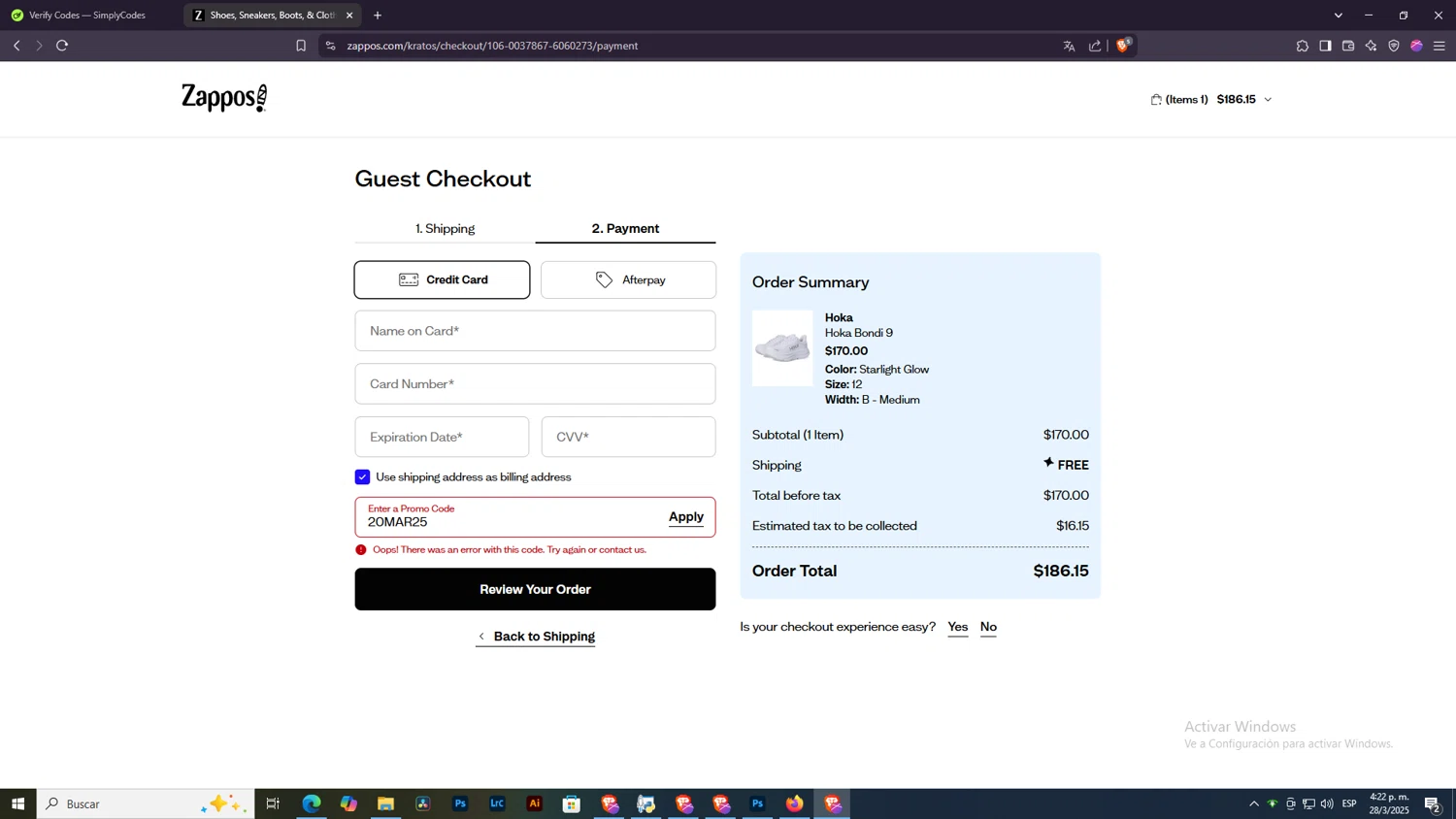The width and height of the screenshot is (1456, 819).
Task: Open Illustrator from taskbar
Action: coord(535,803)
